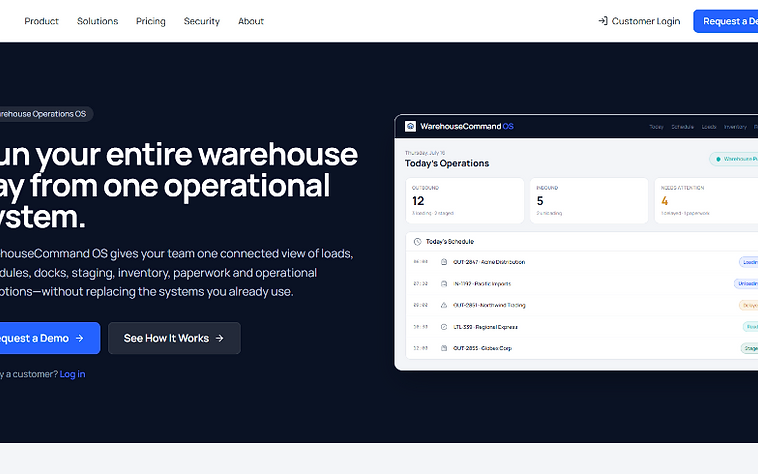This screenshot has height=474, width=758.
Task: Click the check icon for LTL-593 Regional Express
Action: (444, 327)
